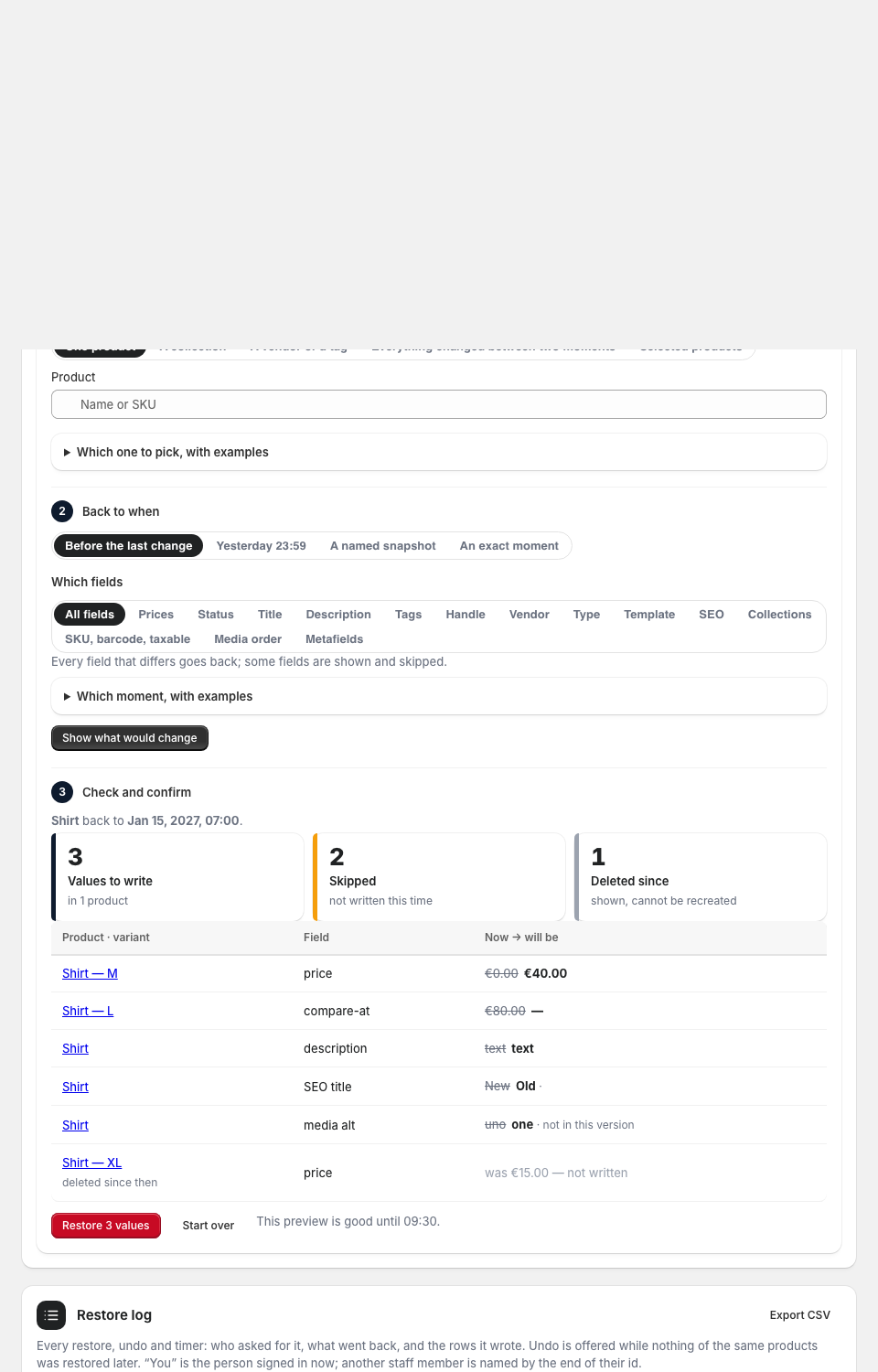878x1372 pixels.
Task: Select 'An exact moment' option
Action: [x=509, y=546]
